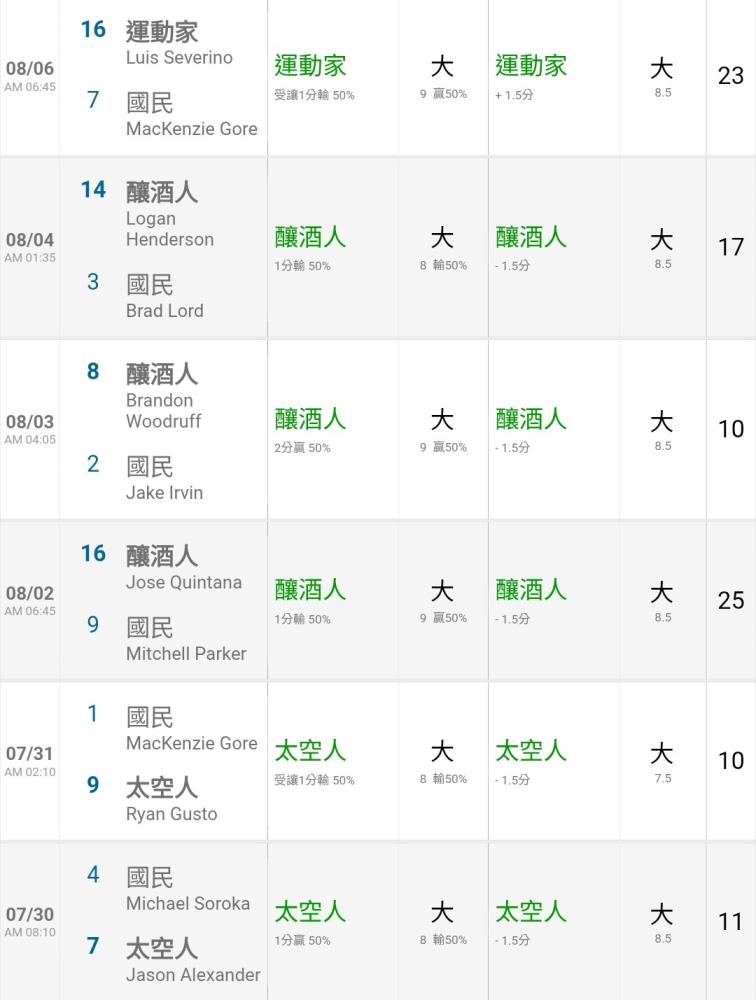Select total runs 11
The image size is (756, 1000).
tap(730, 922)
